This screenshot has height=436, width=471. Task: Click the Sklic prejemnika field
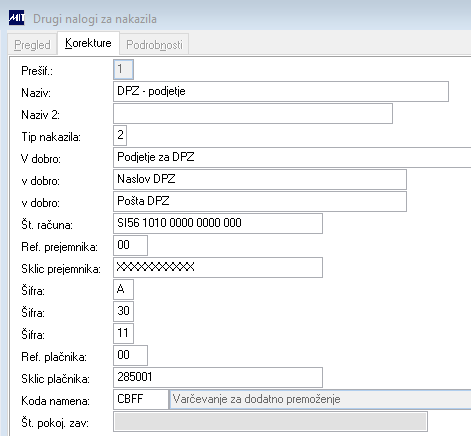(x=218, y=267)
